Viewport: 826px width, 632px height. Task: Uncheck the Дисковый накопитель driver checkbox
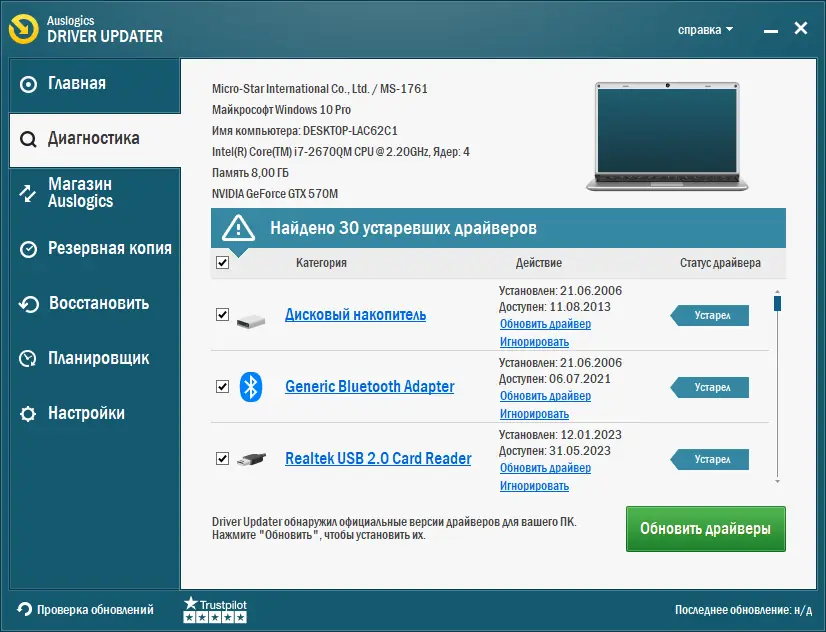tap(222, 315)
